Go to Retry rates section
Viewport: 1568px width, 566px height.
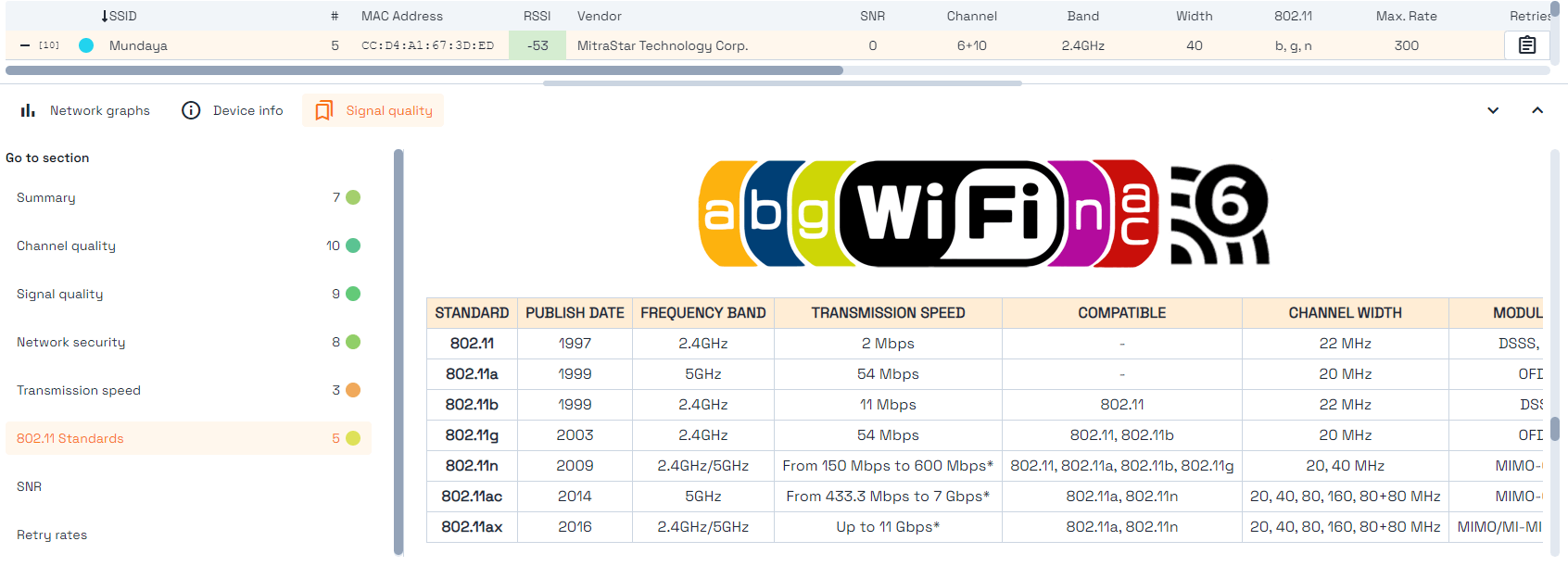(x=188, y=535)
